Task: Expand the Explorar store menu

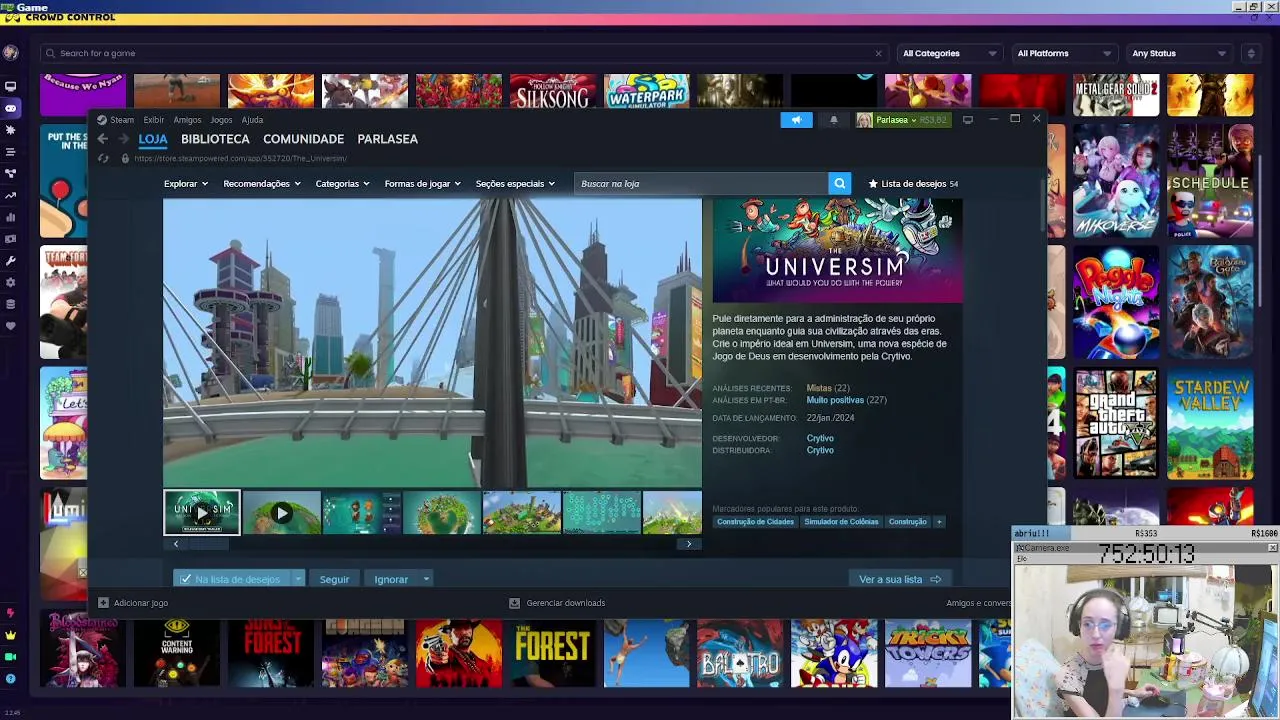Action: 186,184
